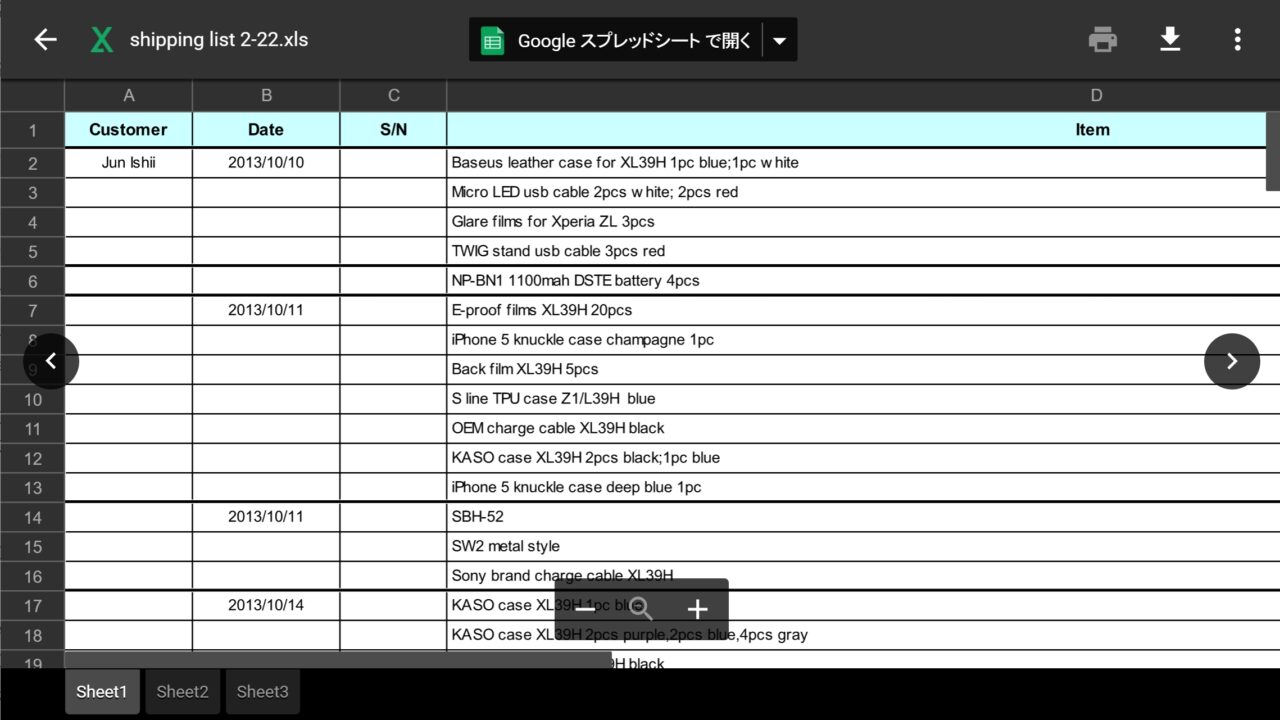Select the Sheet1 tab

click(x=102, y=692)
